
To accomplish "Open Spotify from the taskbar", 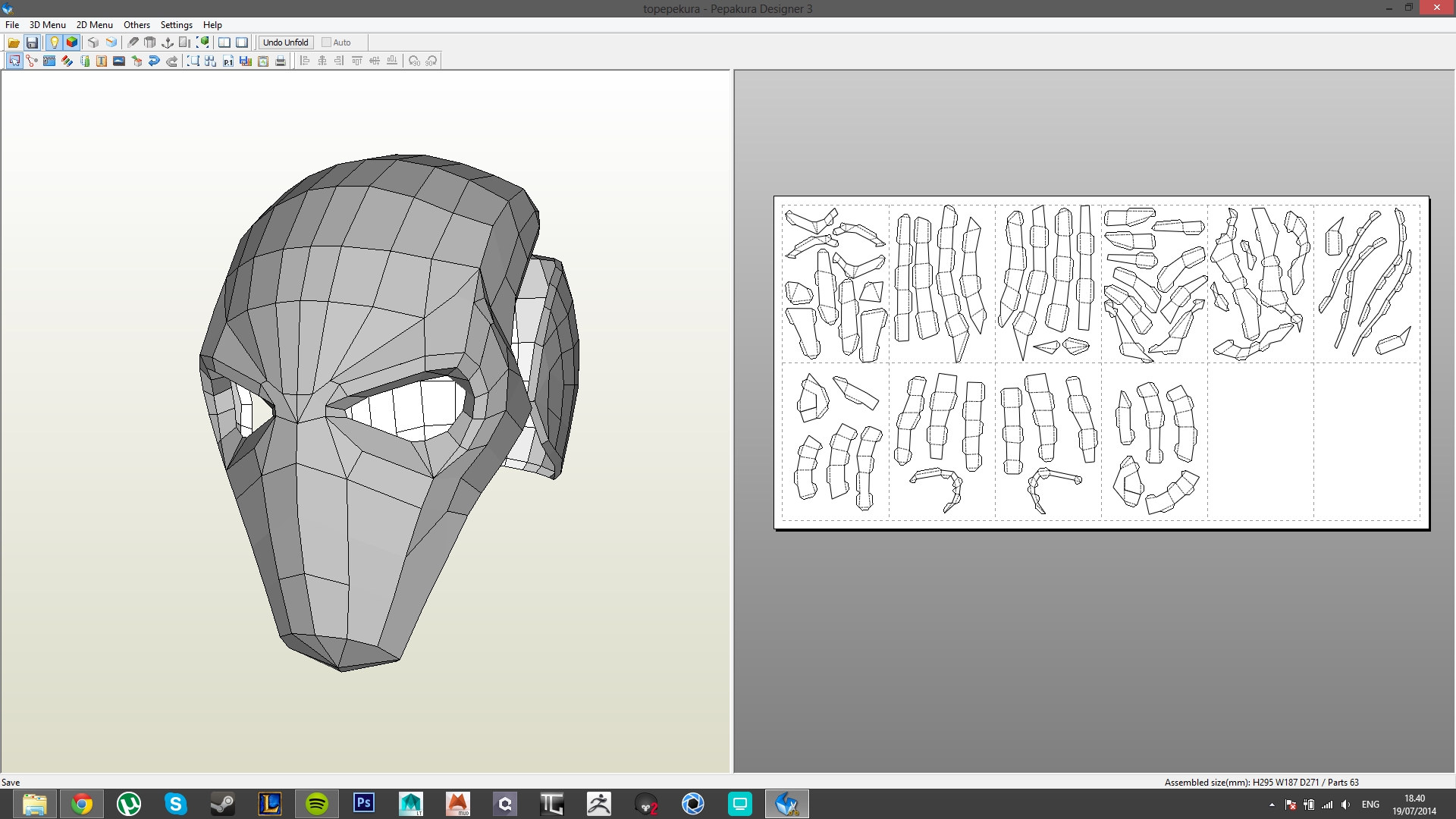I will (x=317, y=804).
